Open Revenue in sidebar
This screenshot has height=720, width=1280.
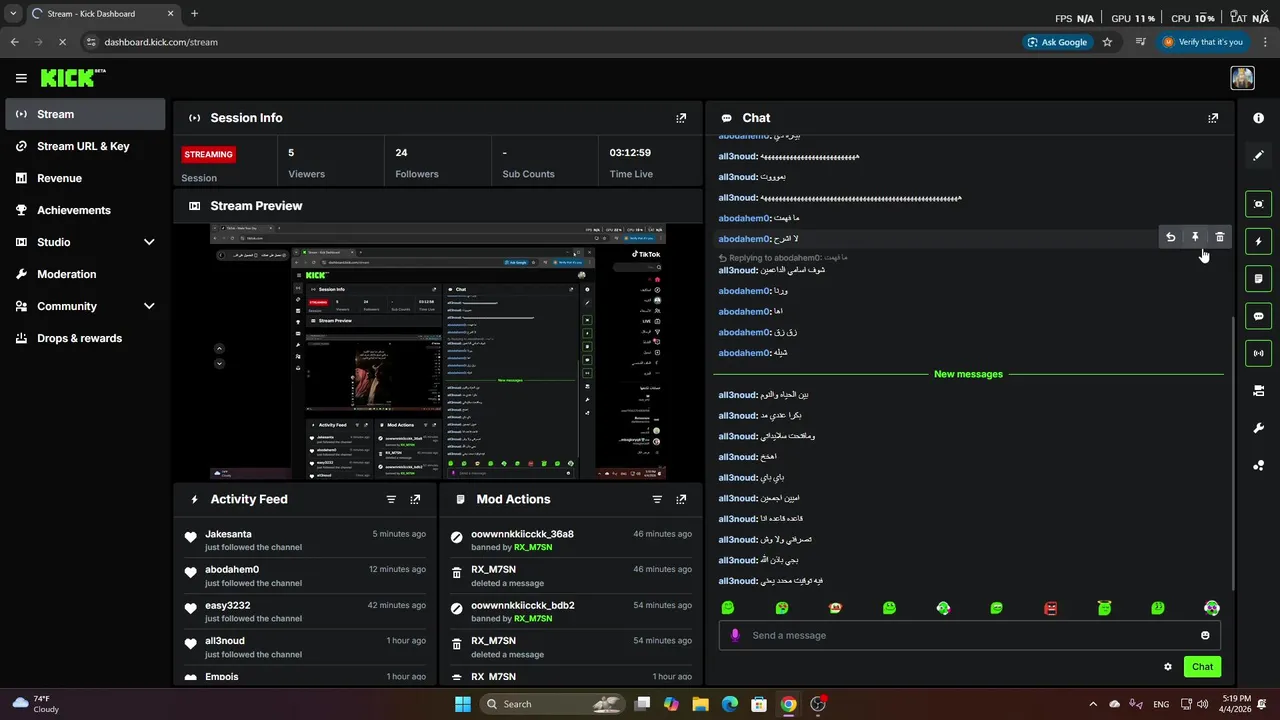click(85, 178)
